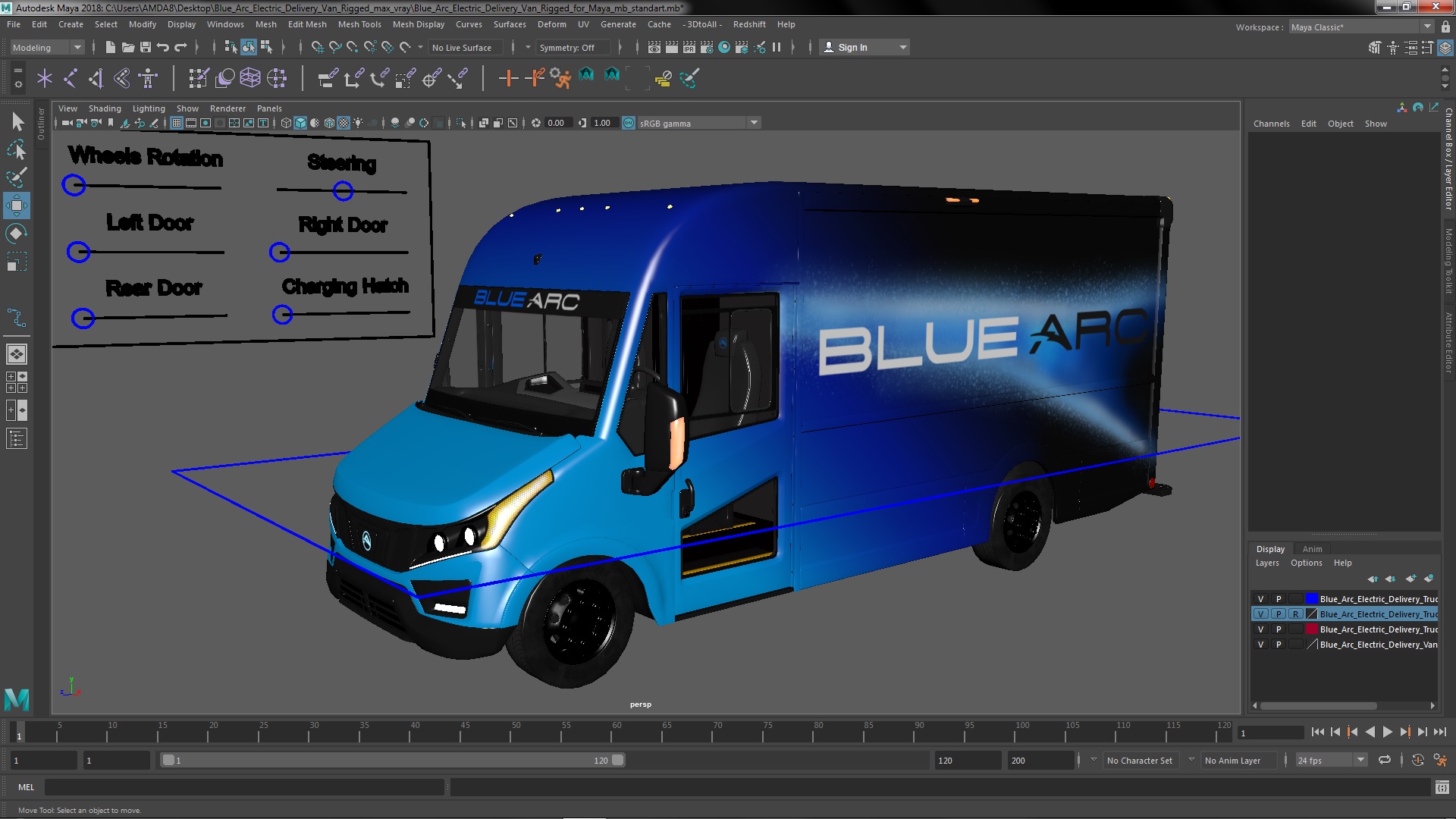
Task: Open the 24 fps frame rate dropdown
Action: (1330, 761)
